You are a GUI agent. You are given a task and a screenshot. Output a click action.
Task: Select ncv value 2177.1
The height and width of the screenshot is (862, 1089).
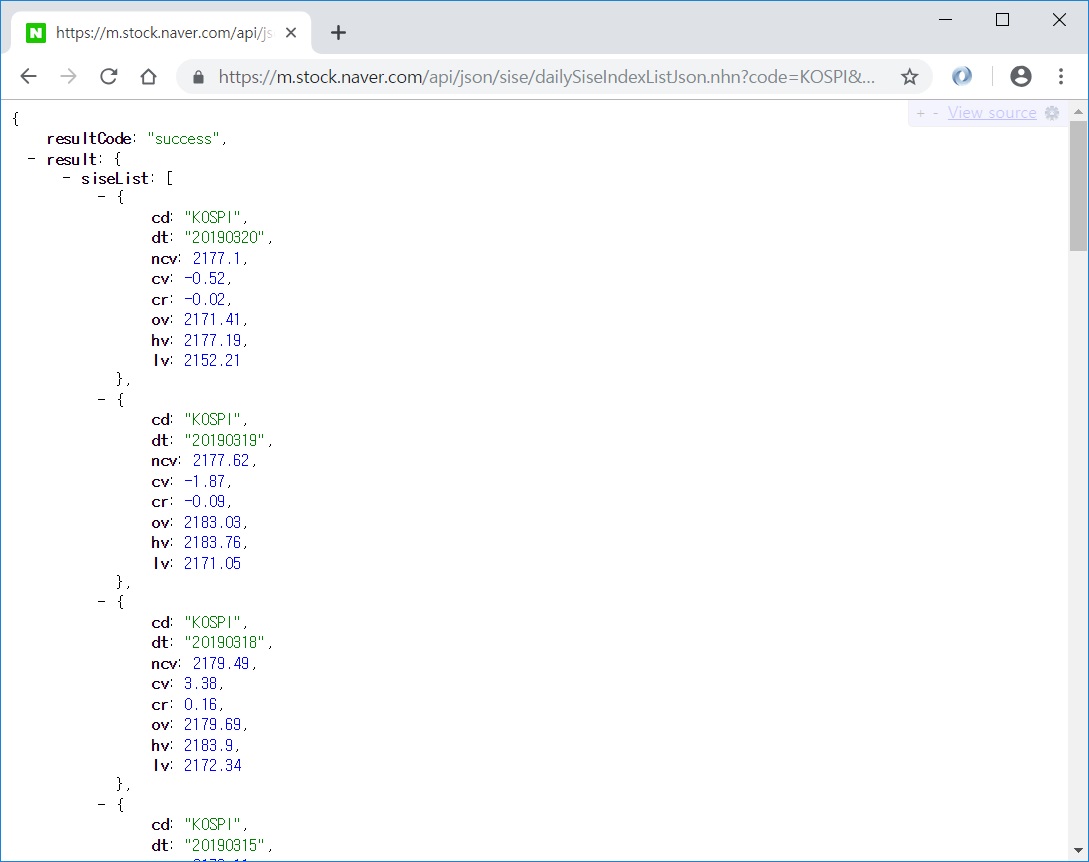tap(217, 258)
